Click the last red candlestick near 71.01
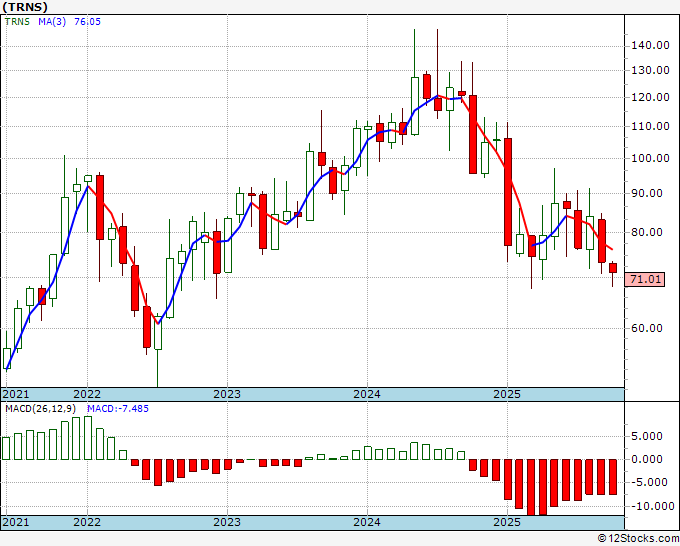Image resolution: width=680 pixels, height=546 pixels. [613, 268]
